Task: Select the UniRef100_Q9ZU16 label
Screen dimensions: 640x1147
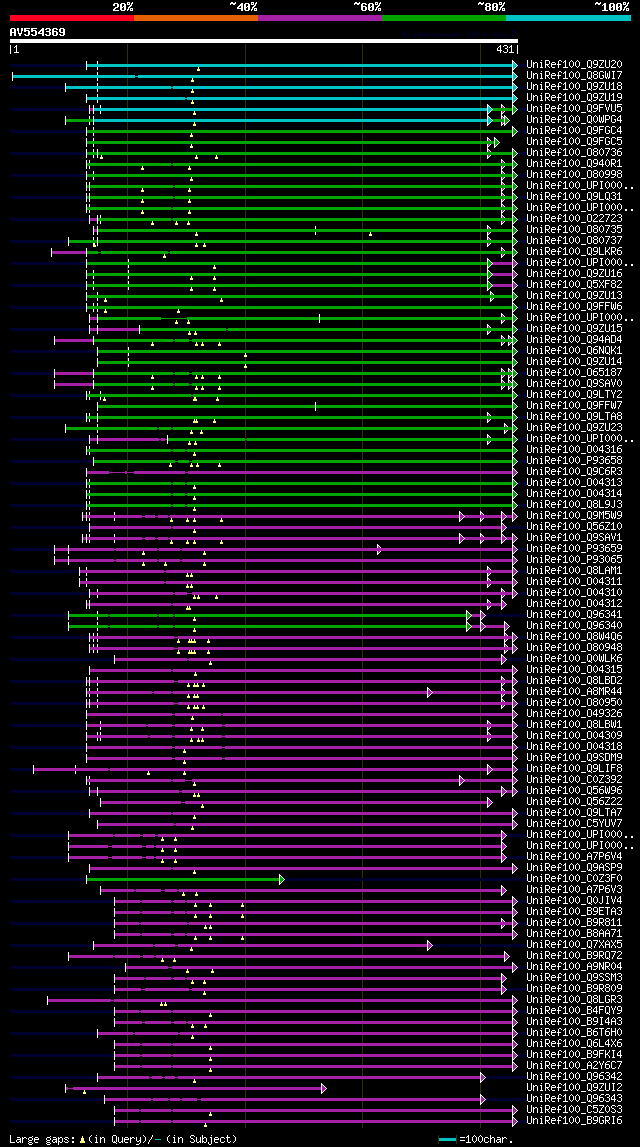Action: [x=574, y=274]
